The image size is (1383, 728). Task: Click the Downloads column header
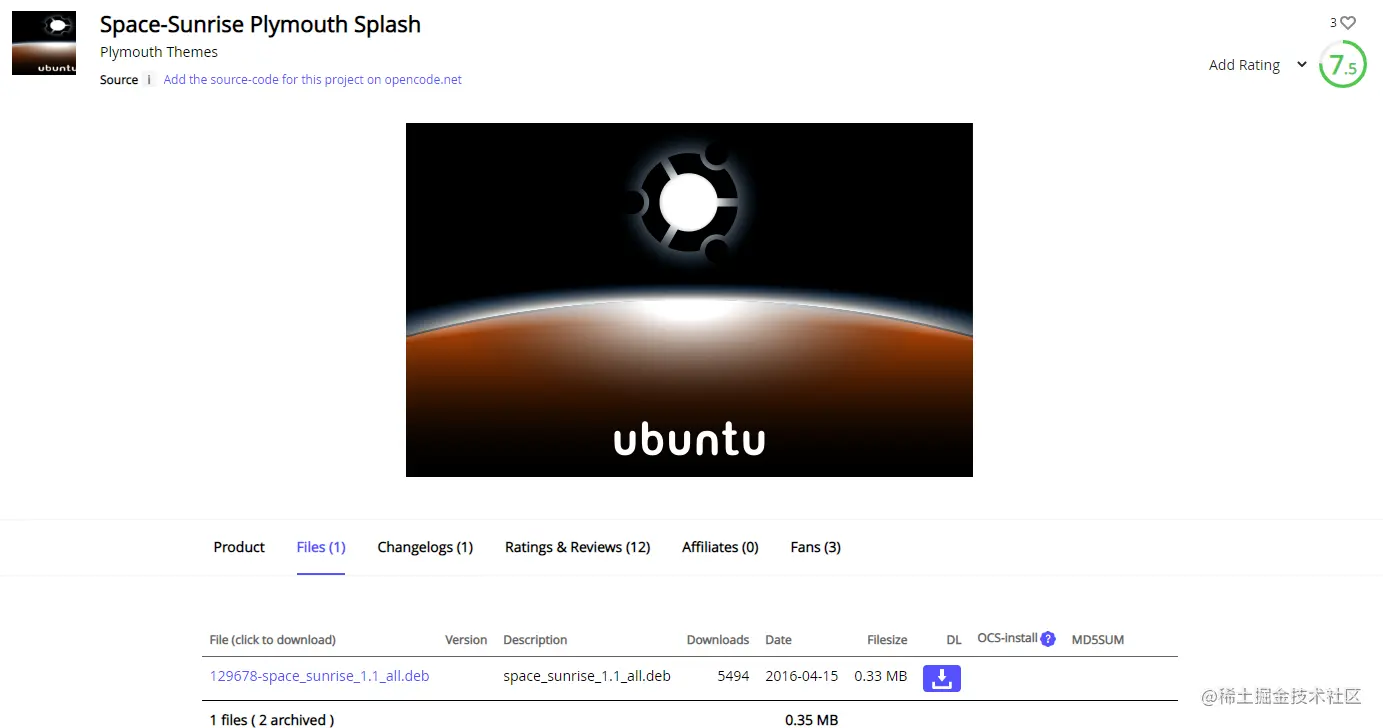pos(718,640)
